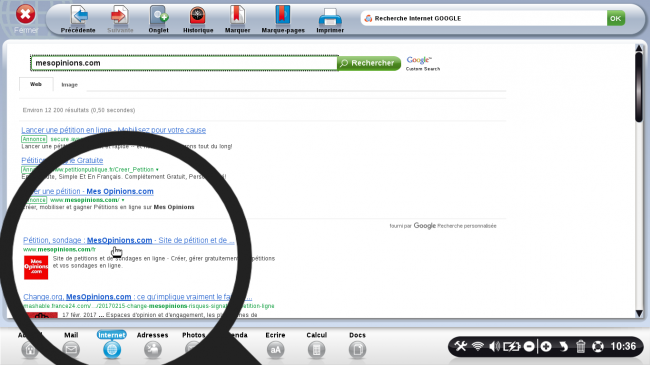Open the Docs application
The height and width of the screenshot is (365, 650).
[357, 345]
